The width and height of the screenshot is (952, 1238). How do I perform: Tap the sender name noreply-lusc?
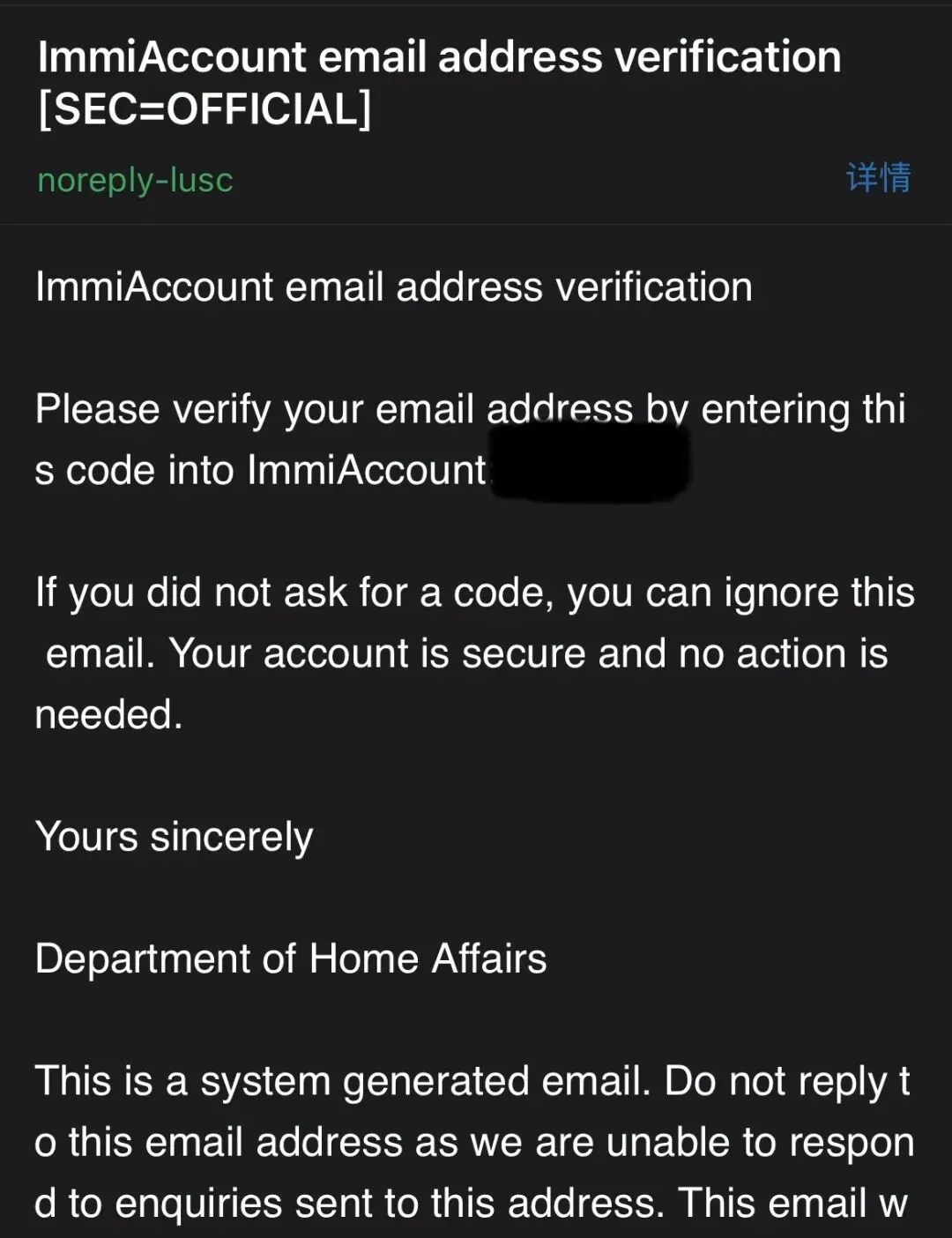tap(135, 180)
